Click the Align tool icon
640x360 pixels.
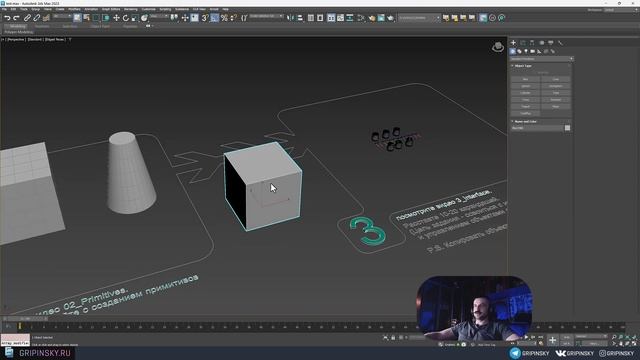(x=300, y=18)
